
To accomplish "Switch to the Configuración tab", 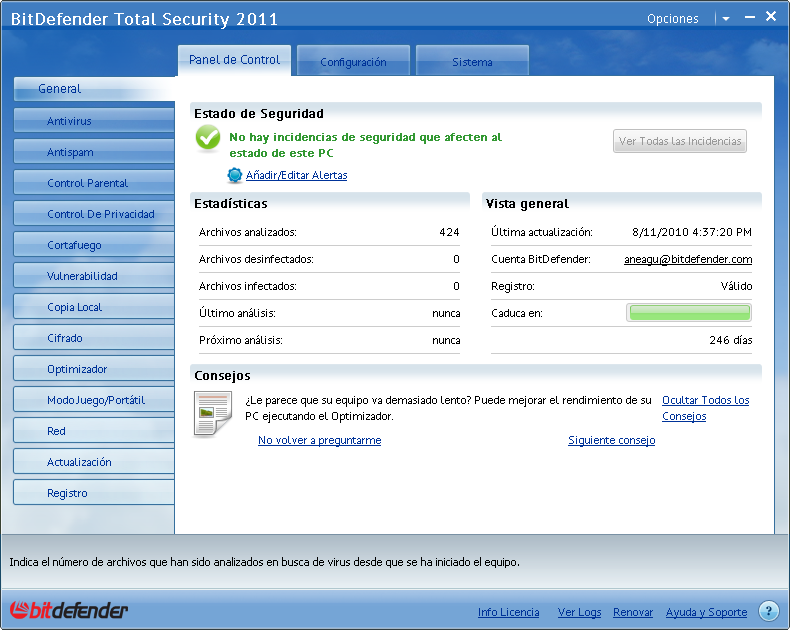I will click(x=353, y=61).
